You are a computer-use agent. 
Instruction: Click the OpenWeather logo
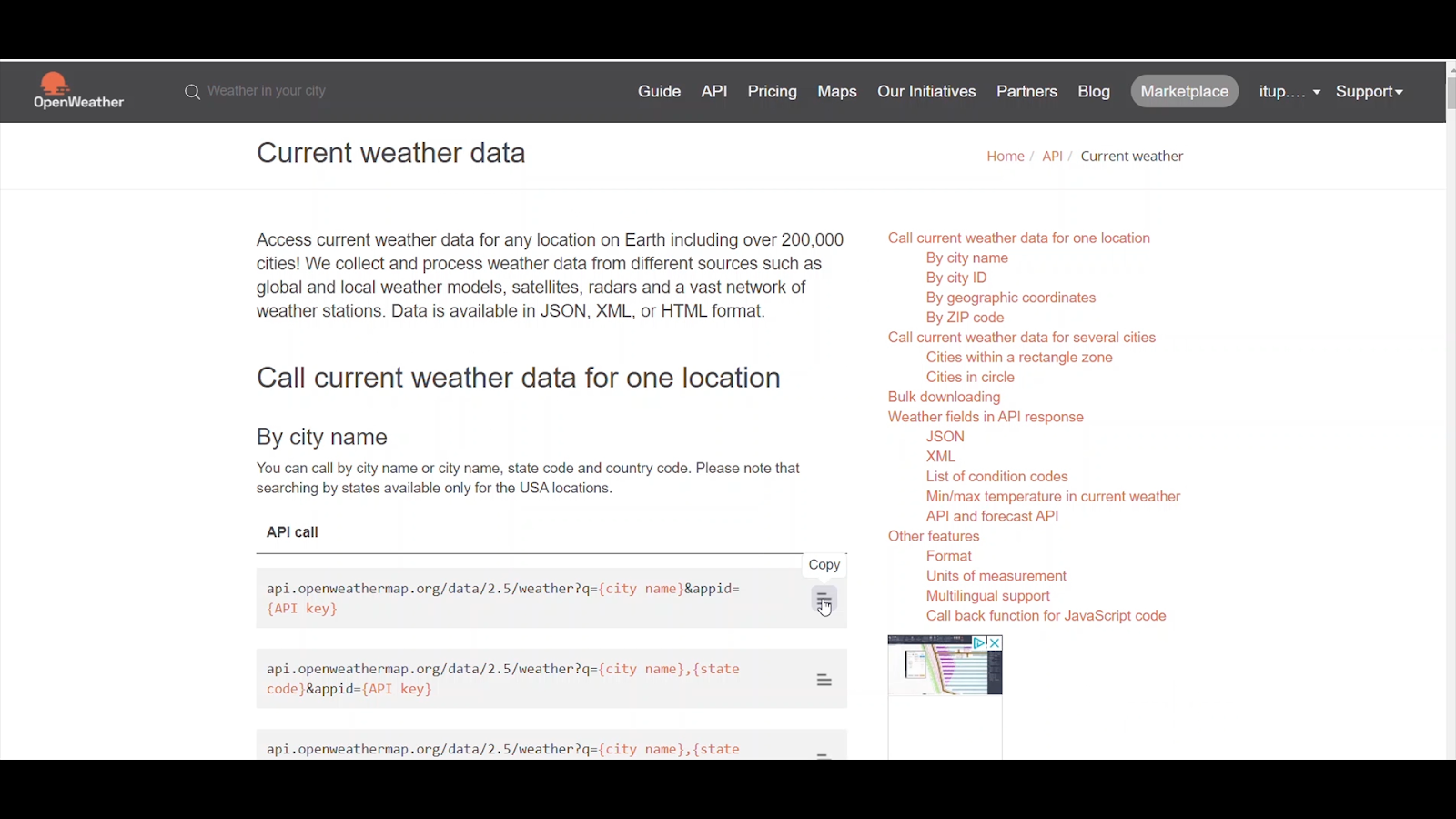[x=79, y=91]
